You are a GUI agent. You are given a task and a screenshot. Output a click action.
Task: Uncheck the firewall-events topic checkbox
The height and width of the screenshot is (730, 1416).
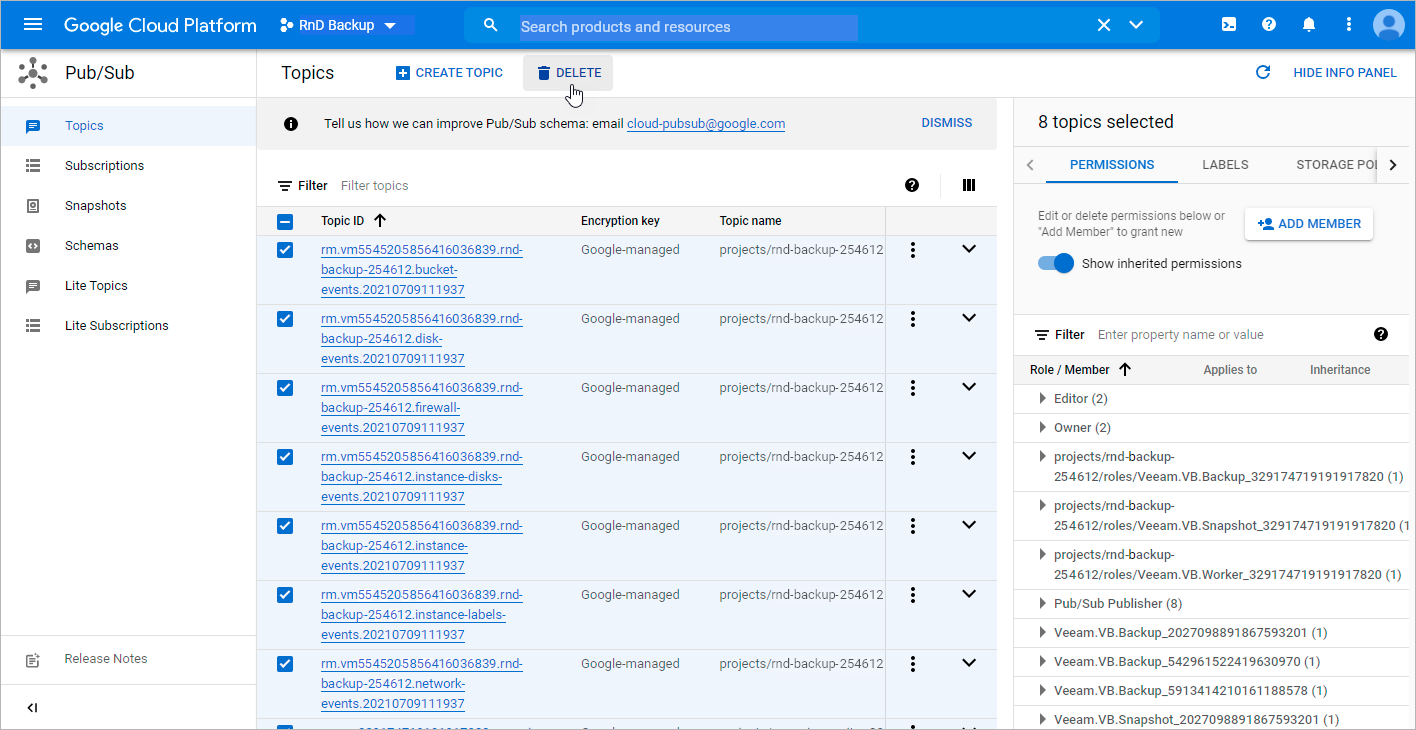[285, 388]
